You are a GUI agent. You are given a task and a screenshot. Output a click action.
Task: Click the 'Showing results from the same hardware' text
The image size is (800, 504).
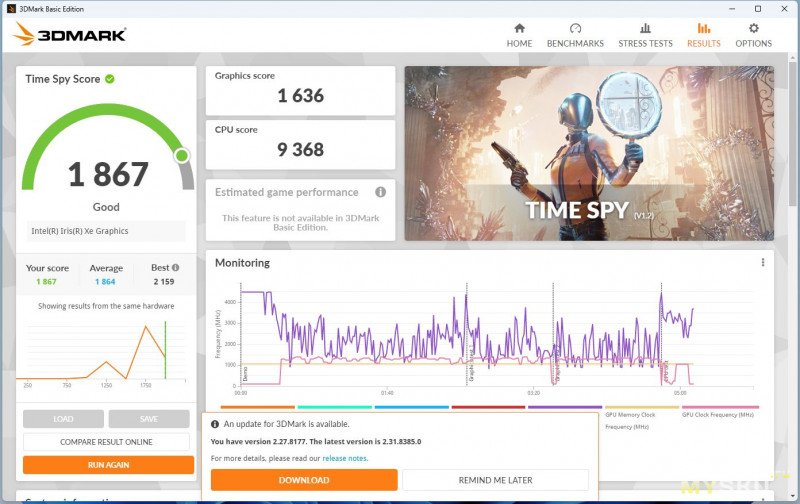(106, 306)
